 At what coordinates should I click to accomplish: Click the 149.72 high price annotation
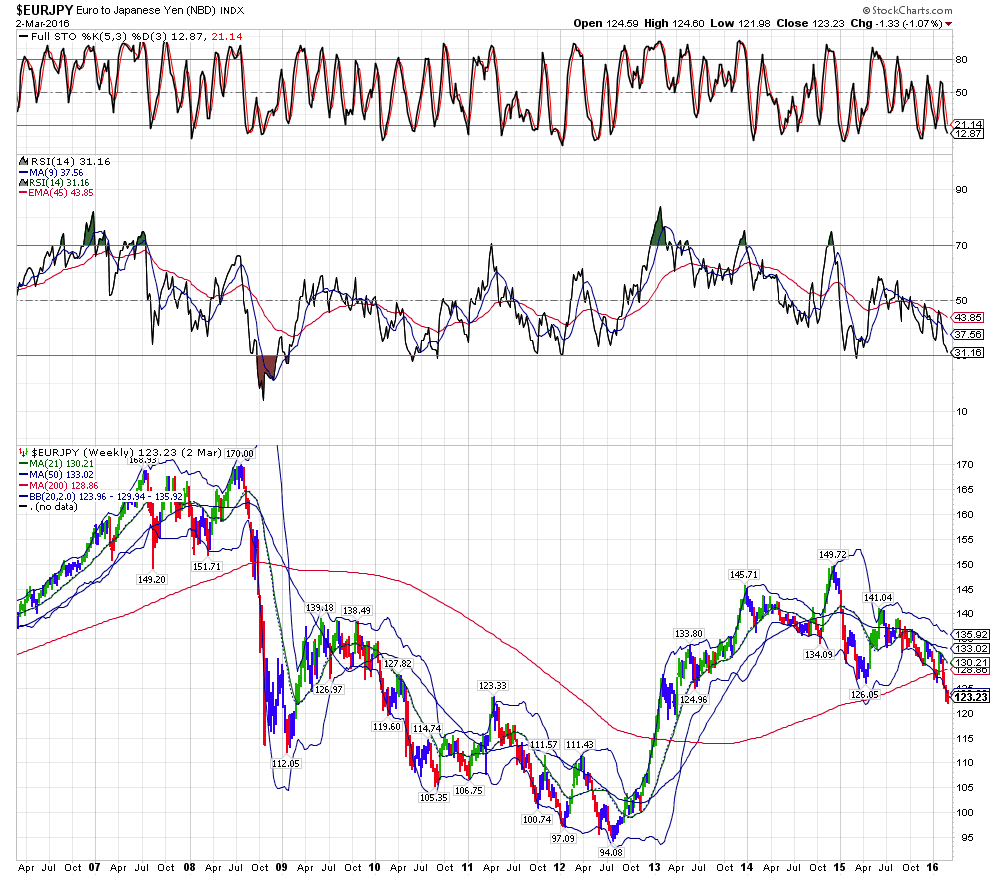[x=832, y=554]
